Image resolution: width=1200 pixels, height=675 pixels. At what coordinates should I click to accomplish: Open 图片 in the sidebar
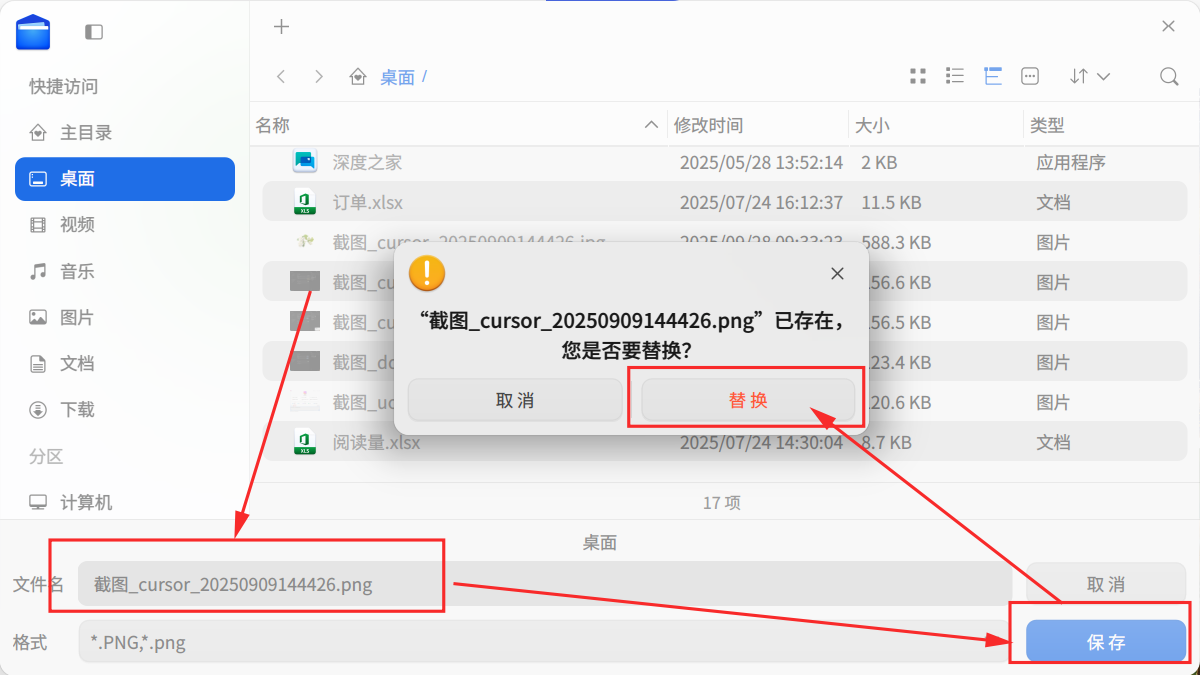[x=125, y=317]
